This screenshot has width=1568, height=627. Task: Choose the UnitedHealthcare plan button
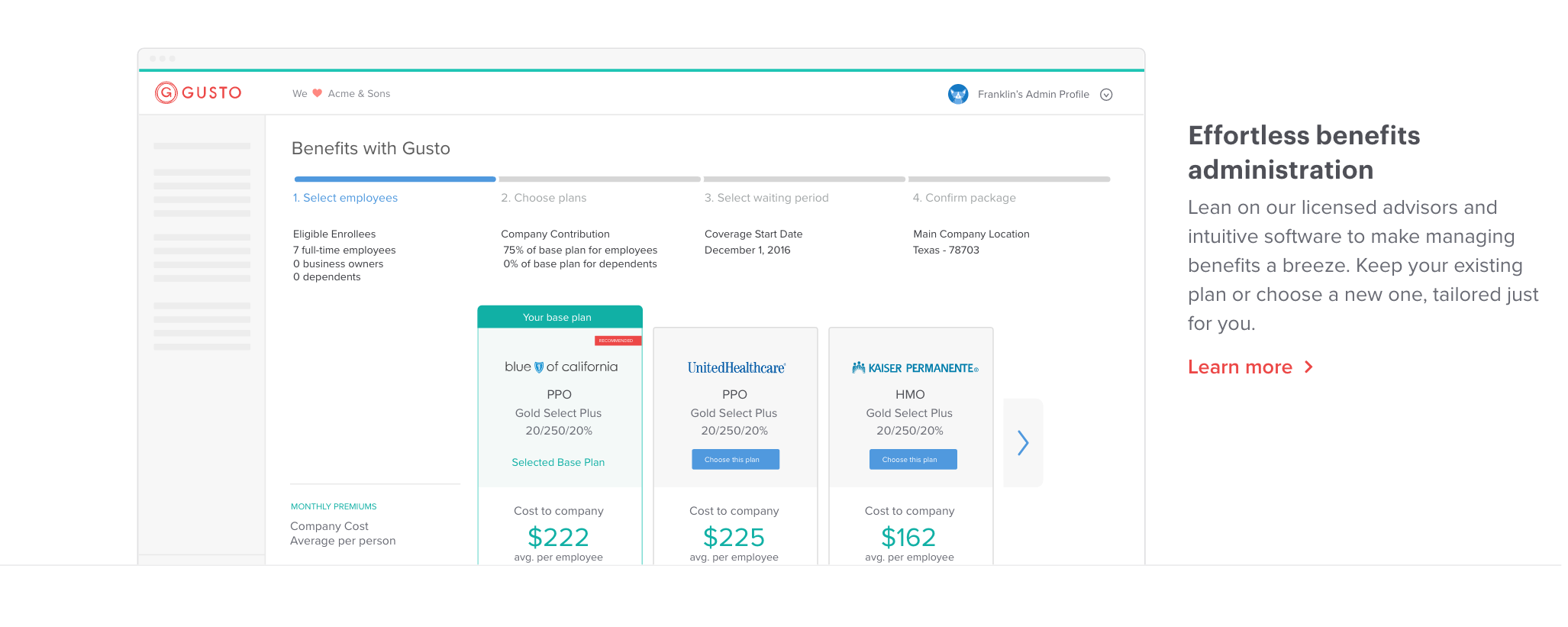point(735,460)
